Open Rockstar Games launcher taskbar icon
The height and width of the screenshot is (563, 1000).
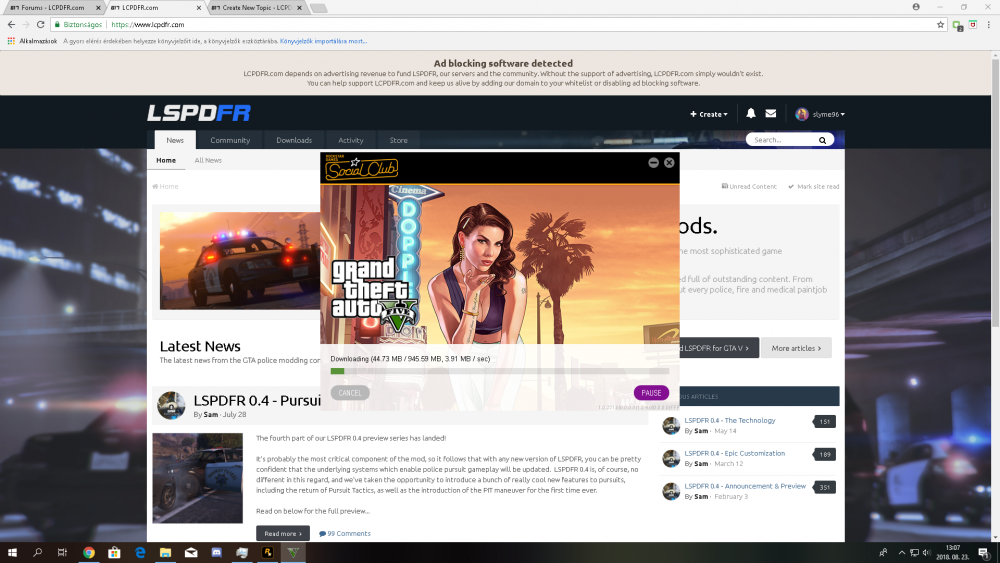click(267, 552)
